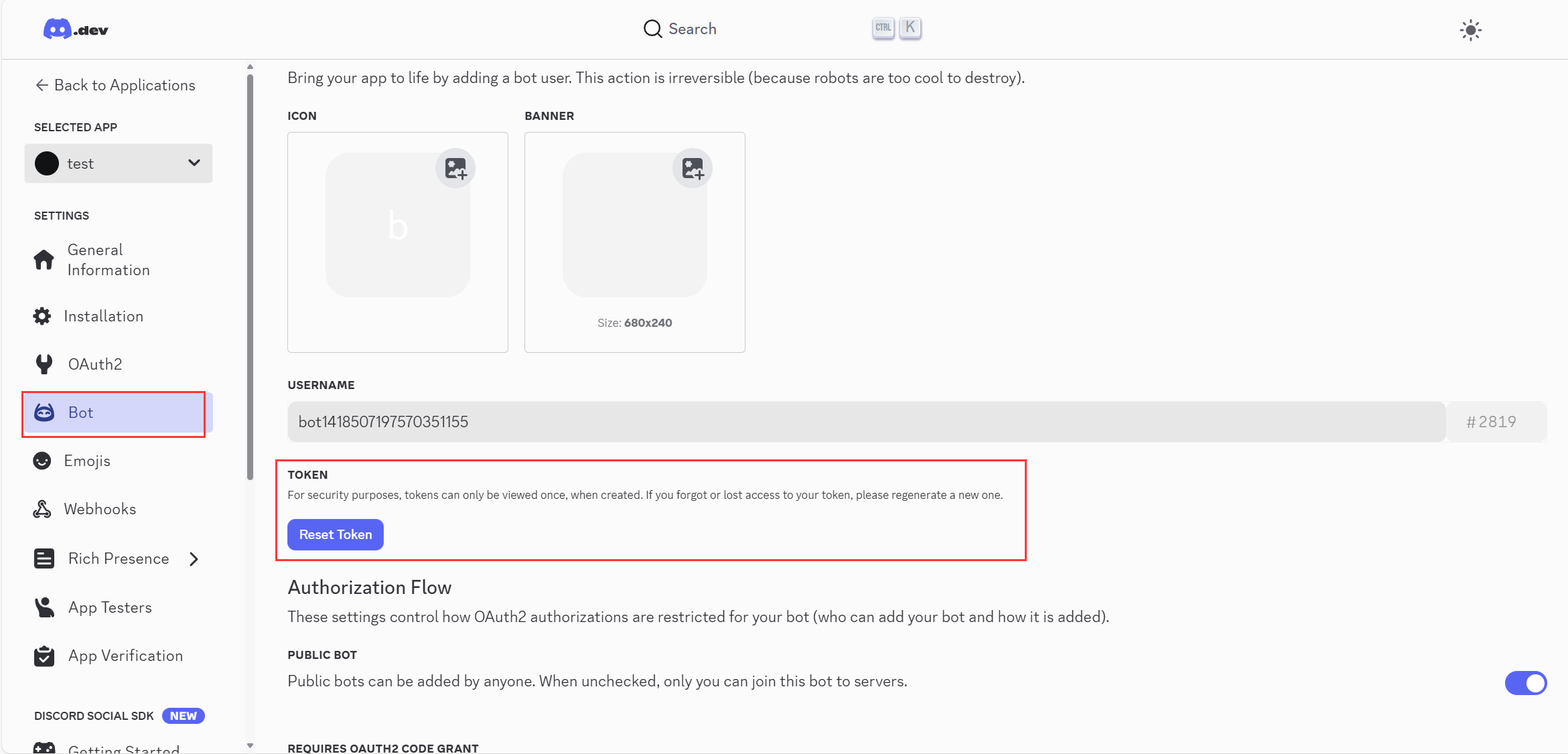Screen dimensions: 1568x754
Task: Open the Webhooks settings page
Action: [x=119, y=509]
